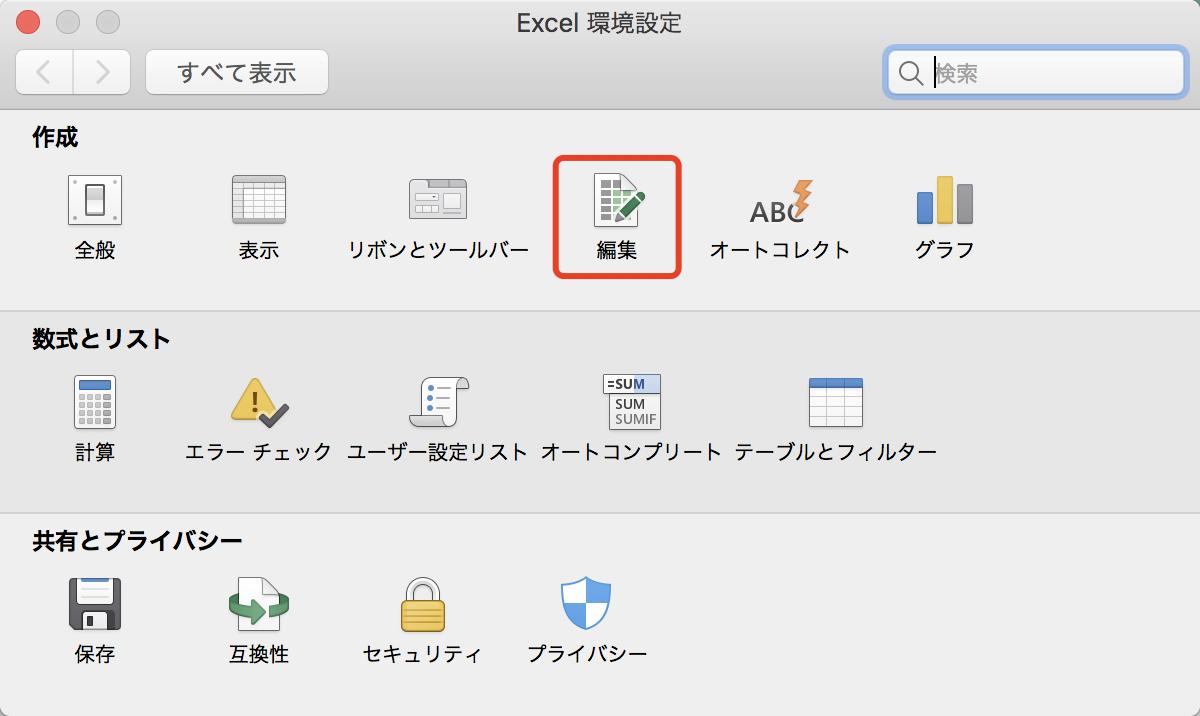This screenshot has width=1200, height=716.
Task: Open the 編集 (Edit) preferences icon
Action: point(618,200)
